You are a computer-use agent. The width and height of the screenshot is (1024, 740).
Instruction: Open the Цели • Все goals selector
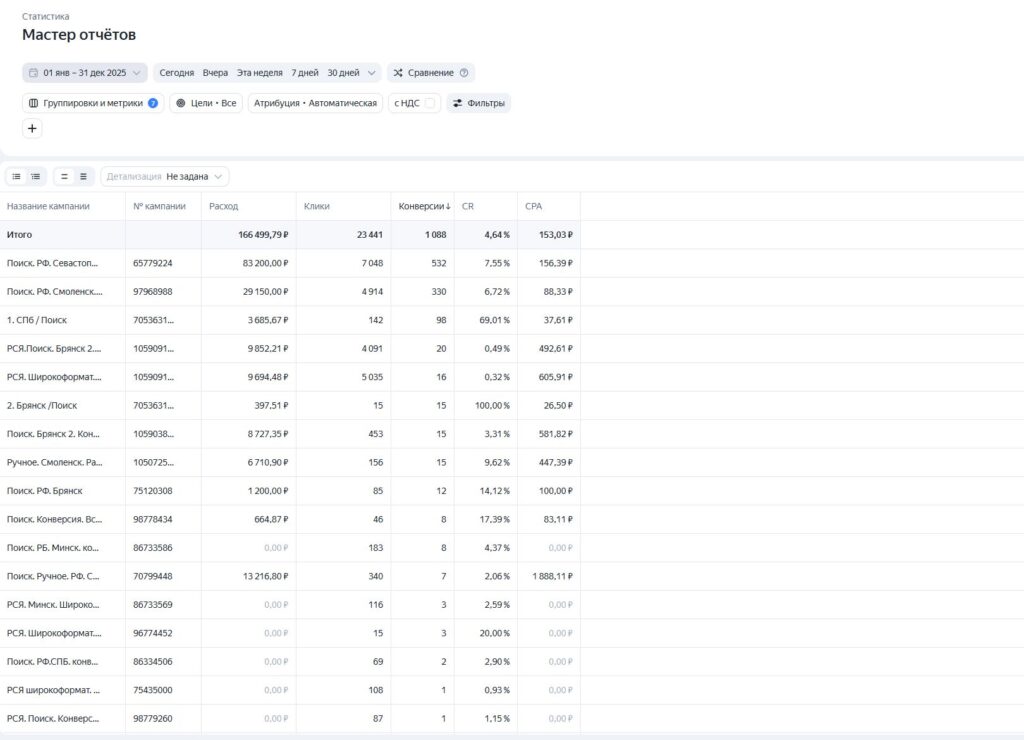(206, 103)
